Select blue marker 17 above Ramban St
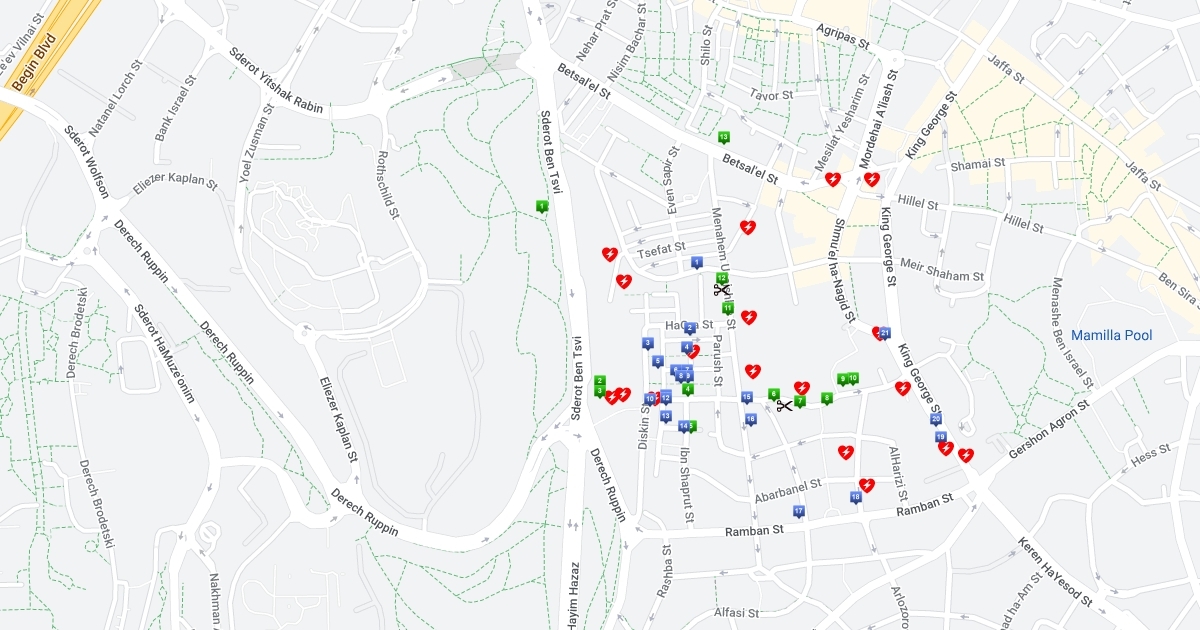 [798, 512]
